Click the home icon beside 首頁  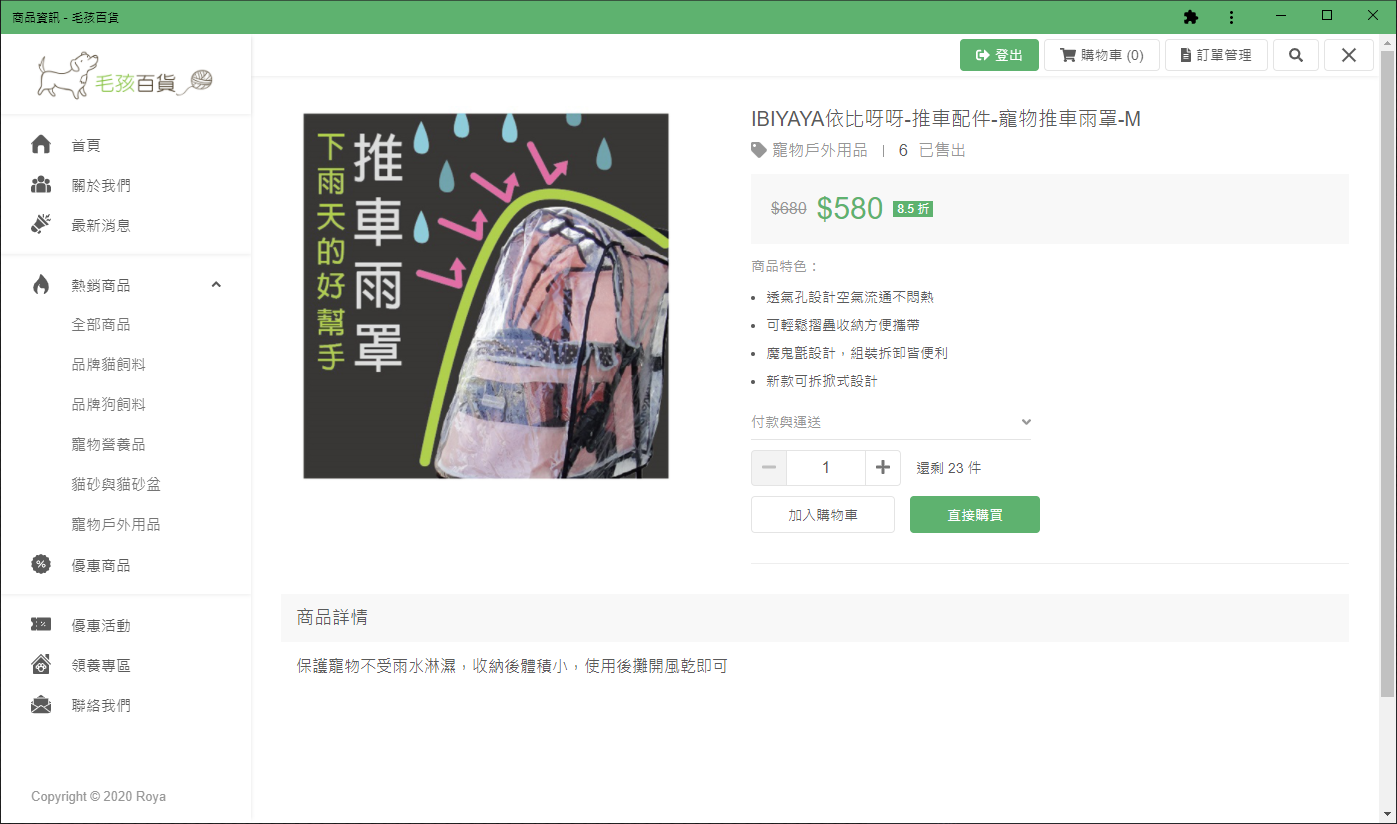pos(41,145)
